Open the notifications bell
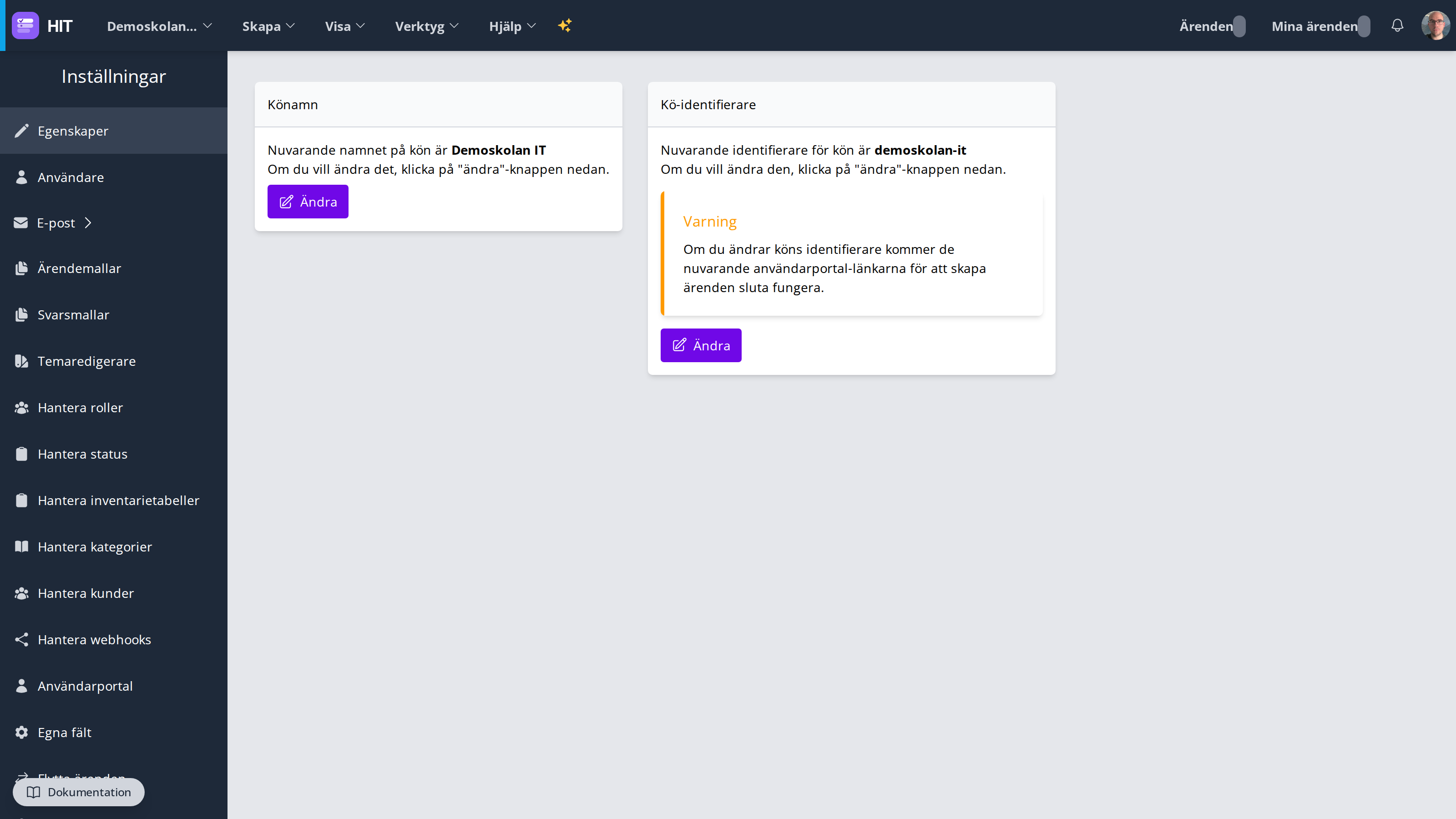 point(1397,25)
